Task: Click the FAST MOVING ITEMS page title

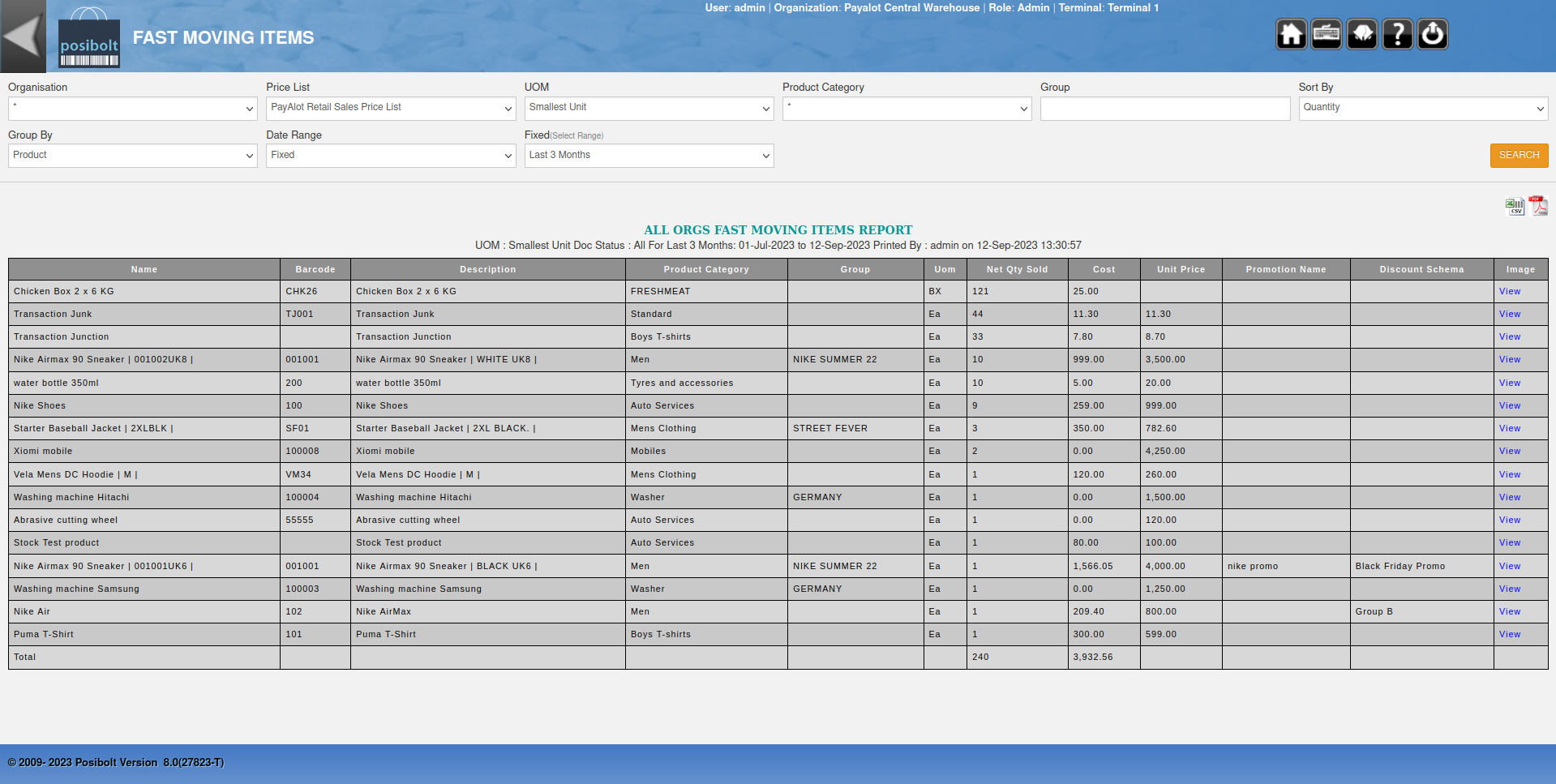Action: point(224,38)
